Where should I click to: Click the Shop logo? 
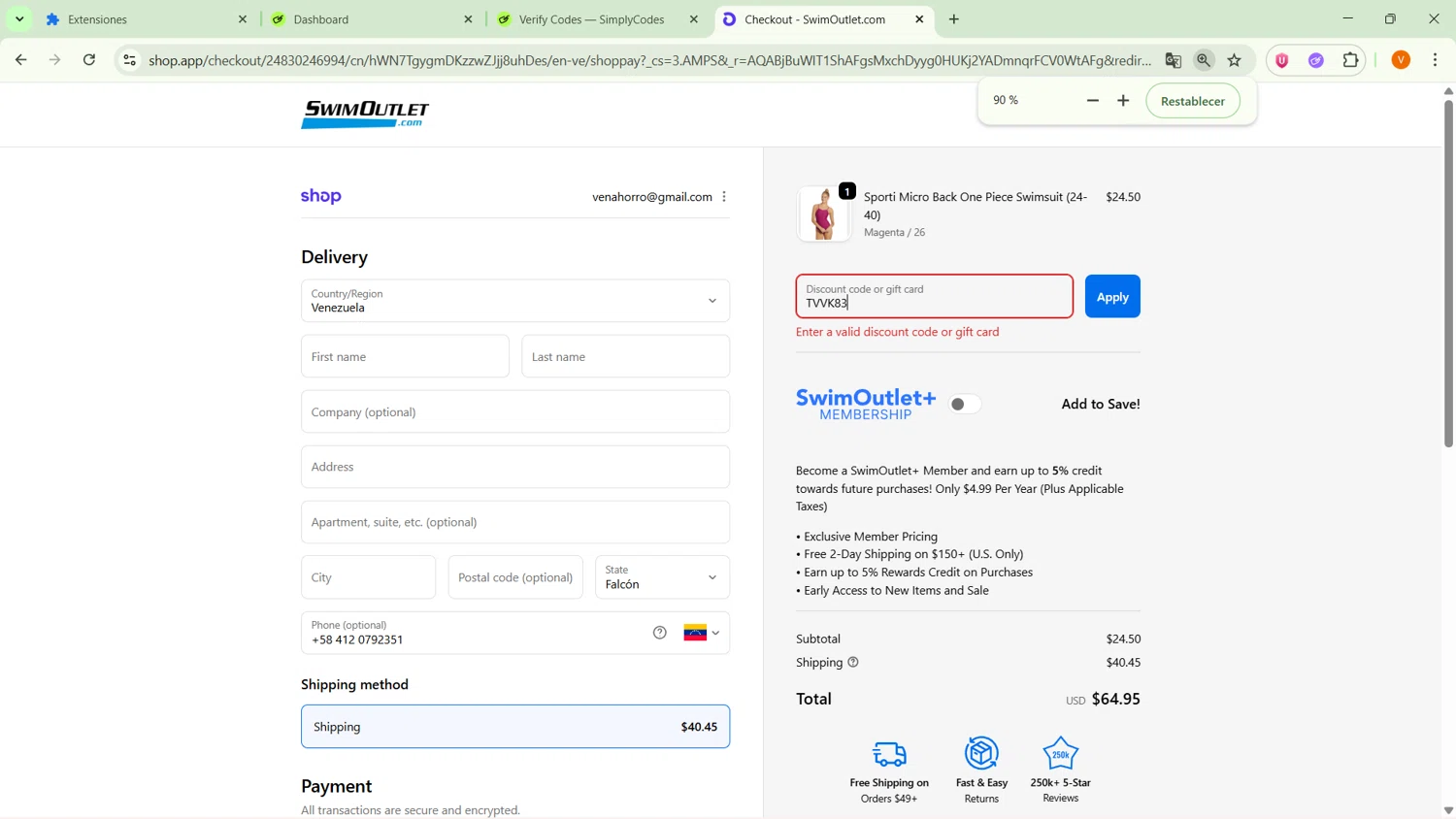(x=321, y=196)
